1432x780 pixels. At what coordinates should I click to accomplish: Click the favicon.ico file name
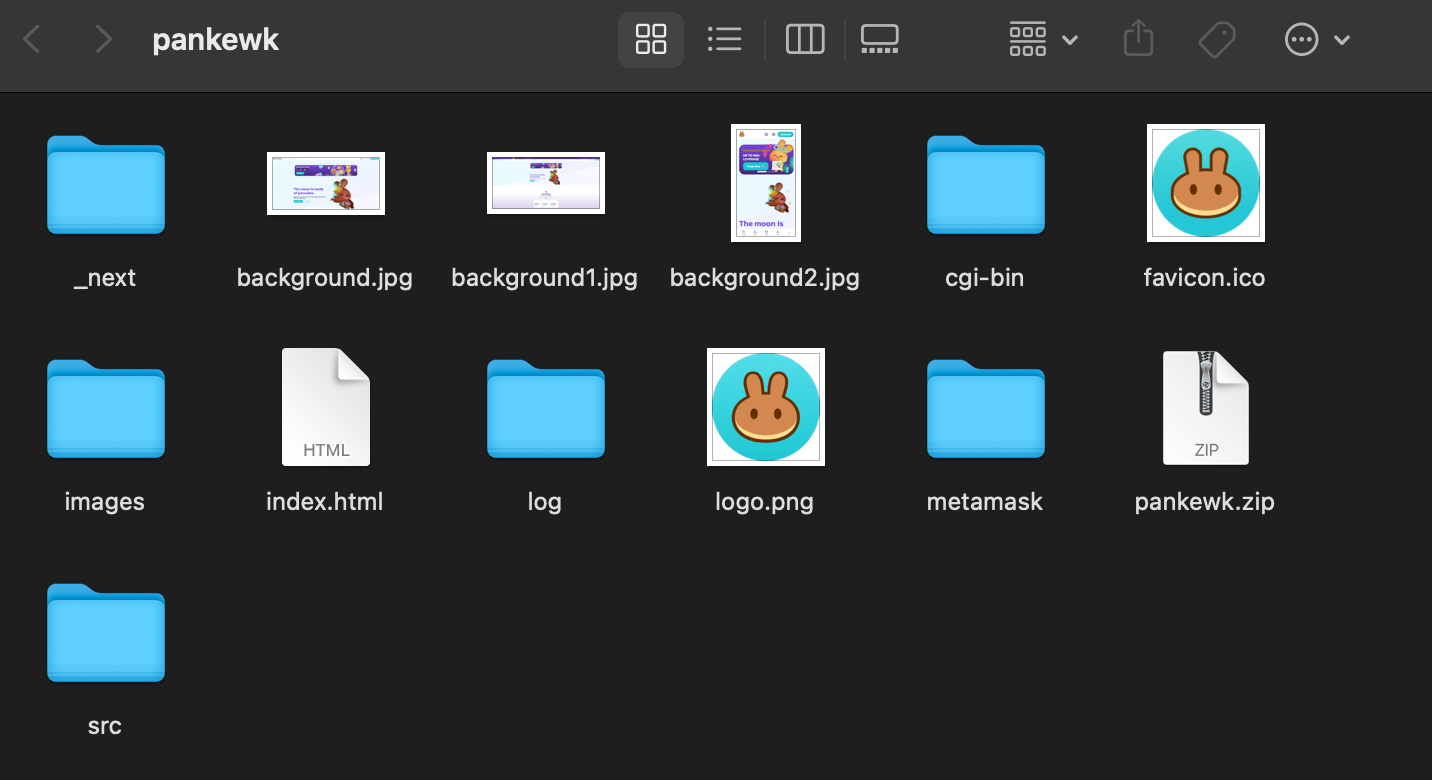(x=1205, y=278)
